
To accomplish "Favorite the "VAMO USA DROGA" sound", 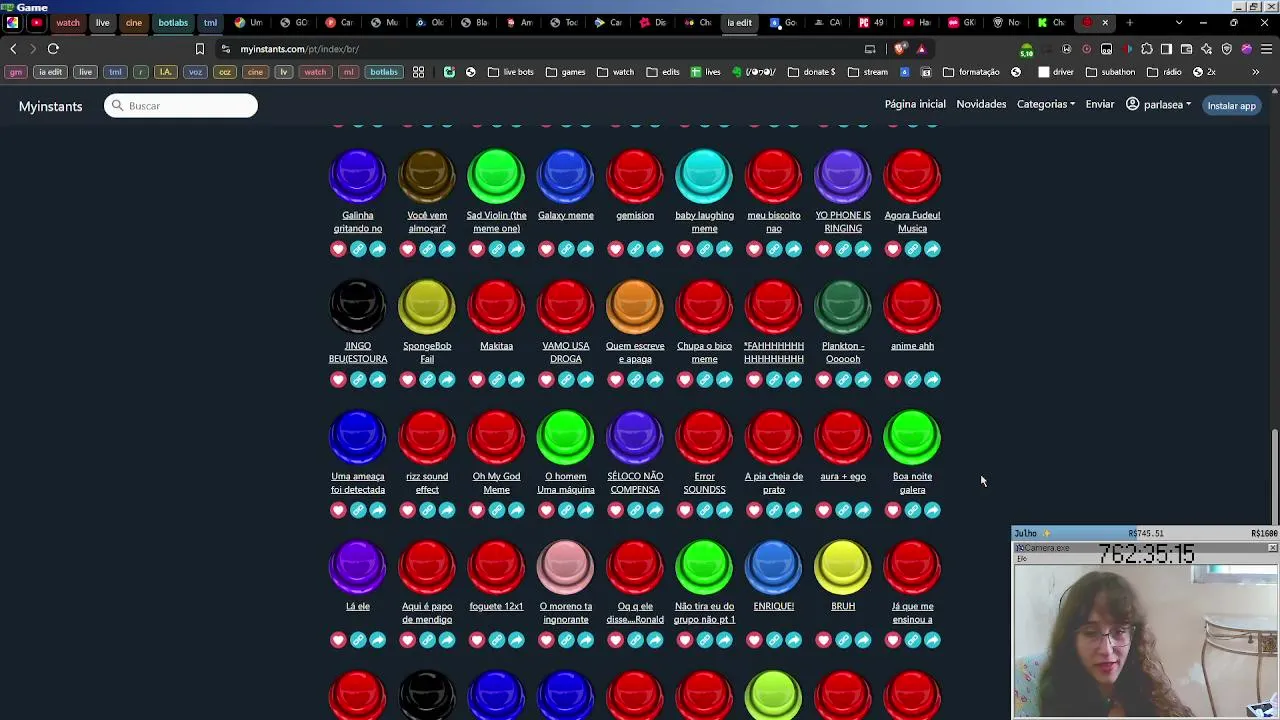I will click(546, 380).
